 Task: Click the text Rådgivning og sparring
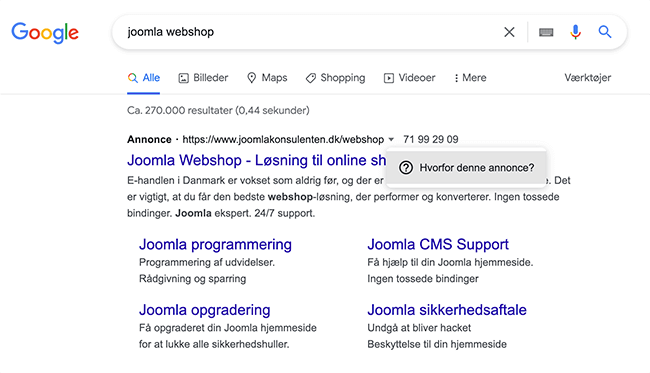coord(192,279)
